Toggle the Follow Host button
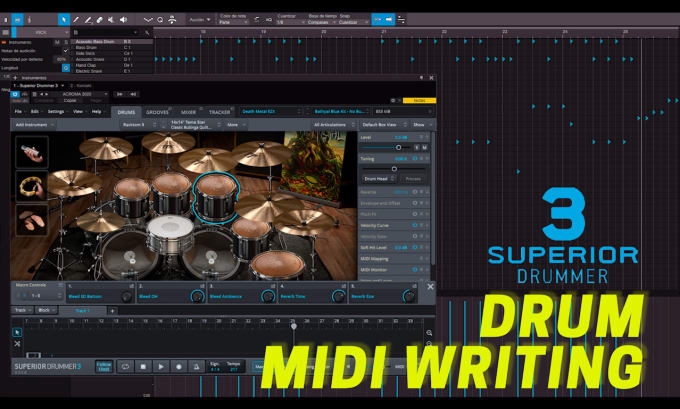This screenshot has height=409, width=680. (104, 366)
